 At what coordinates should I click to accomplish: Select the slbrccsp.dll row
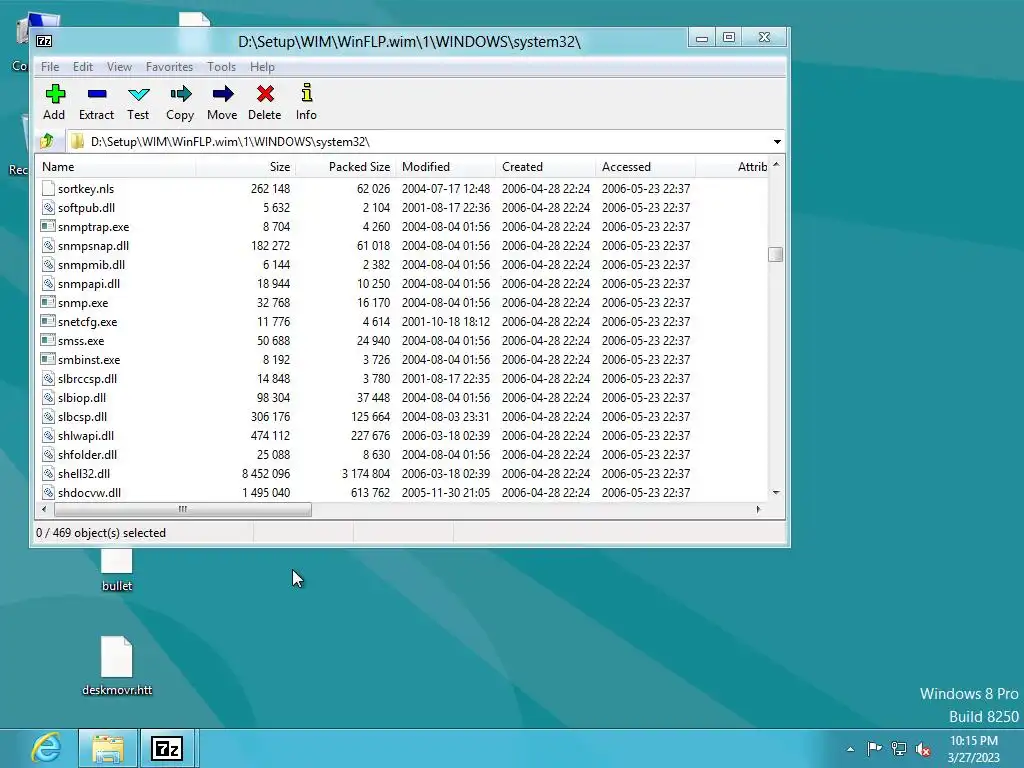tap(402, 378)
